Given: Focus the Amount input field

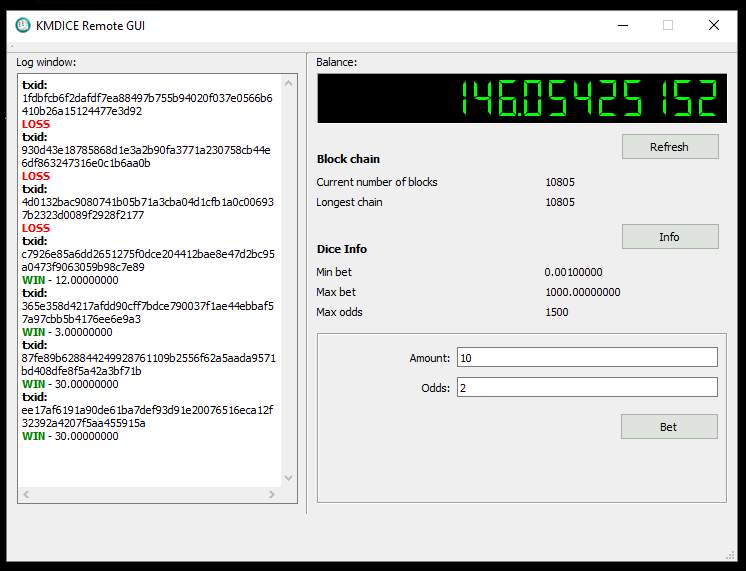Looking at the screenshot, I should (x=587, y=357).
